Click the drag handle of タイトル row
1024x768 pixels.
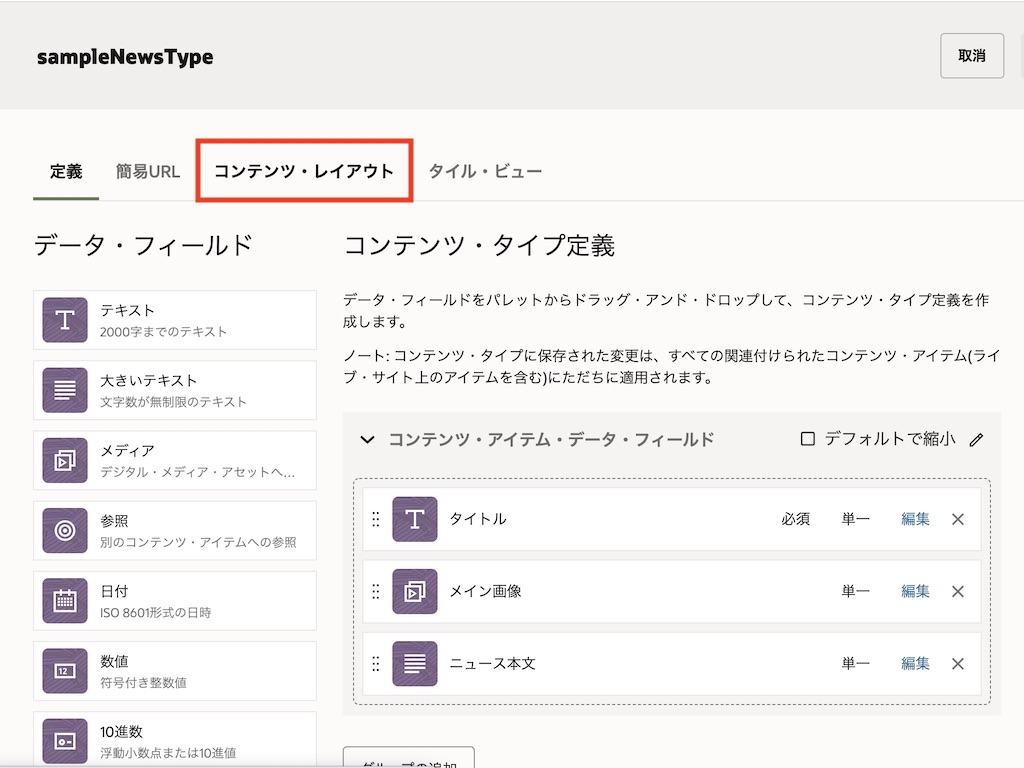(x=376, y=519)
